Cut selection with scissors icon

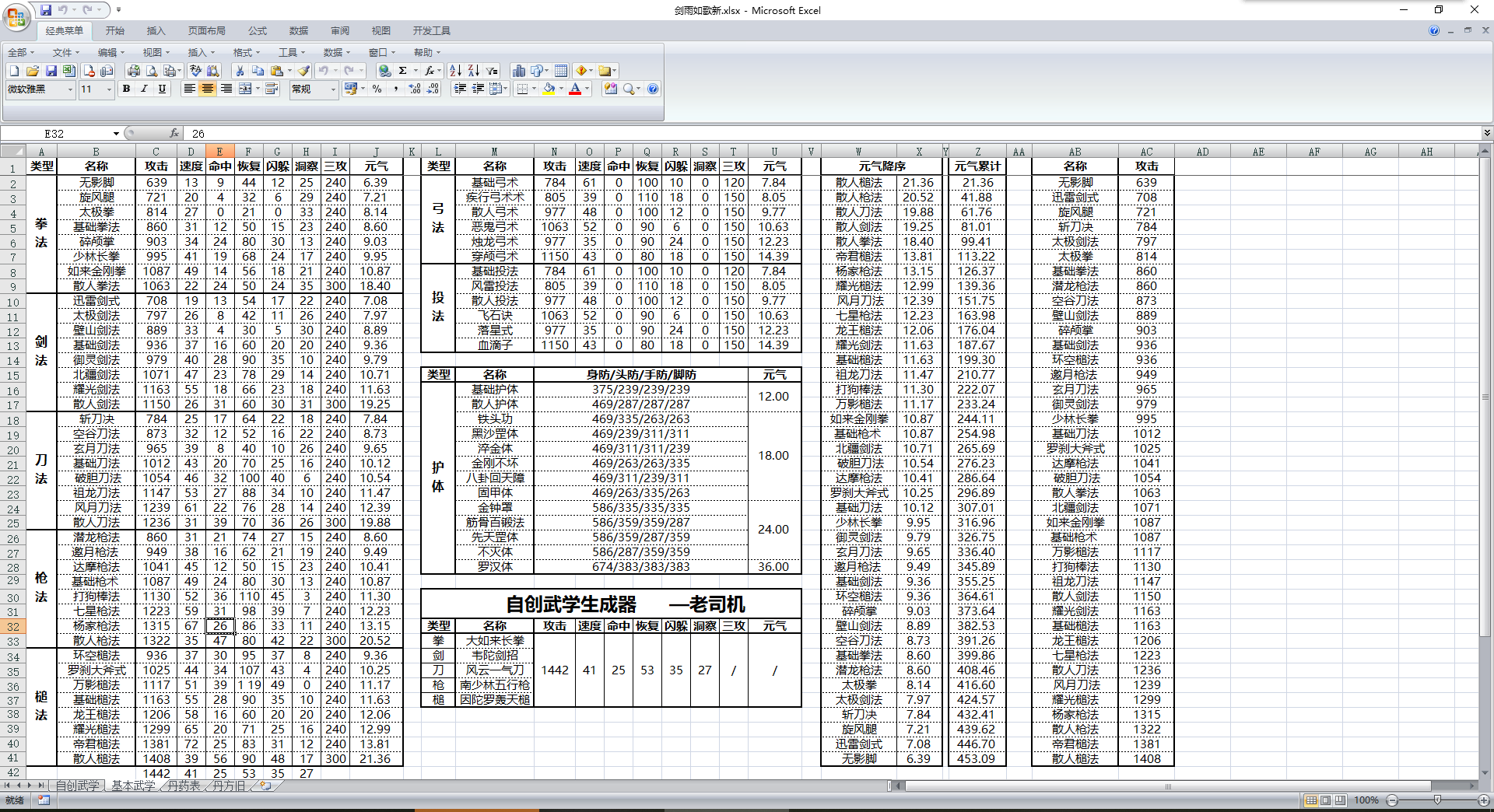point(240,71)
